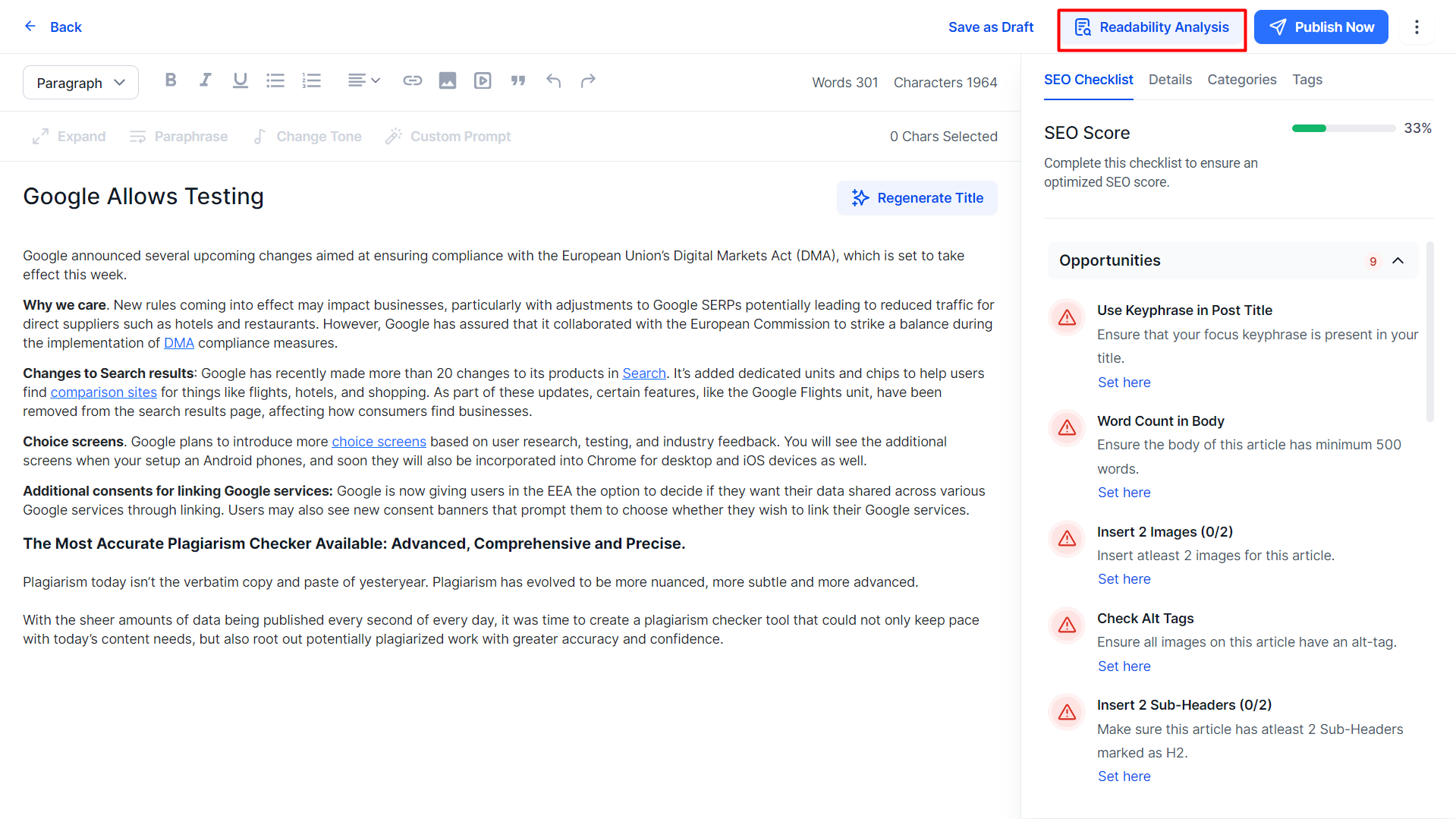Viewport: 1456px width, 819px height.
Task: Click the 0 Chars Selected indicator
Action: pyautogui.click(x=943, y=137)
